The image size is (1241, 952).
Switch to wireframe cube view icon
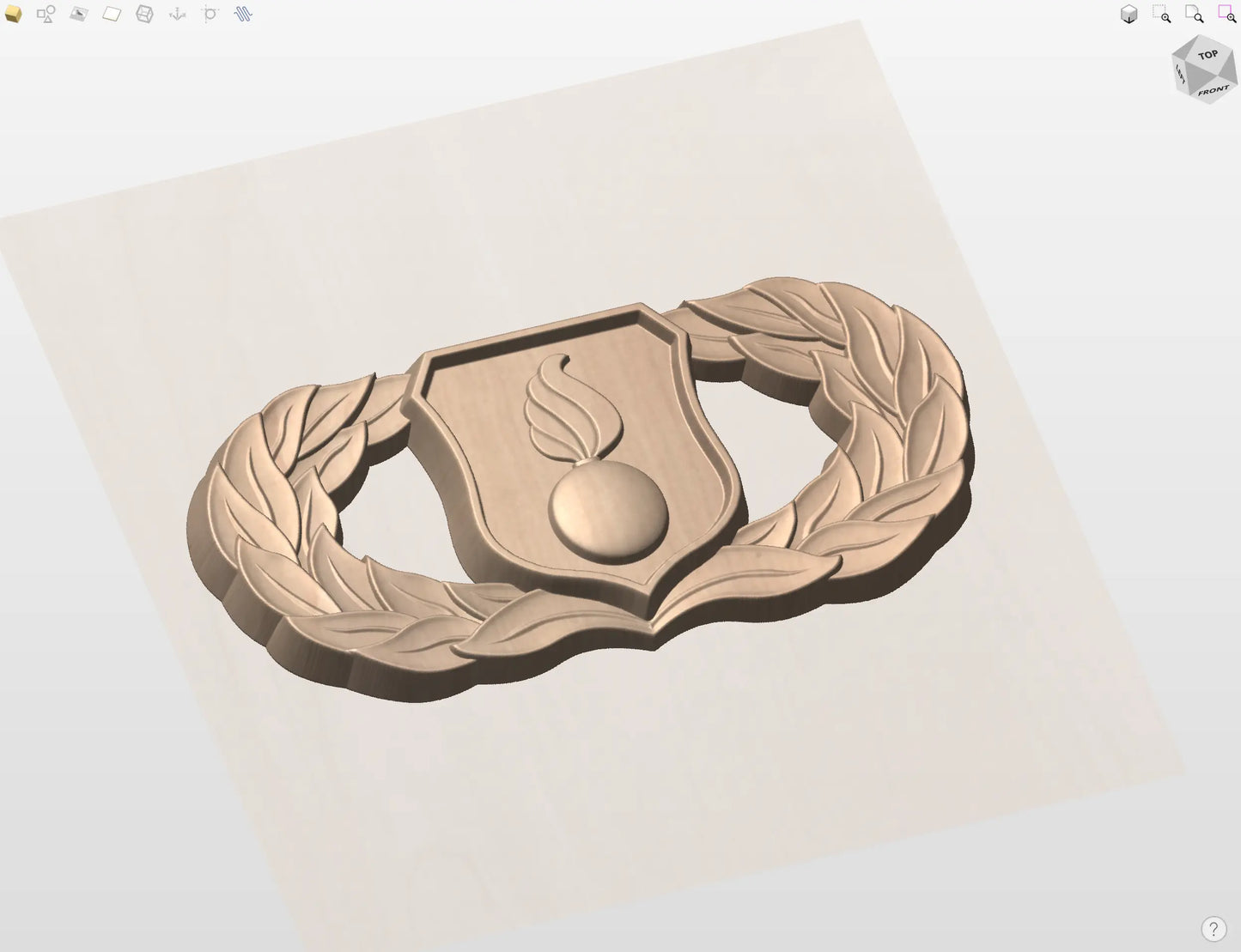[144, 15]
